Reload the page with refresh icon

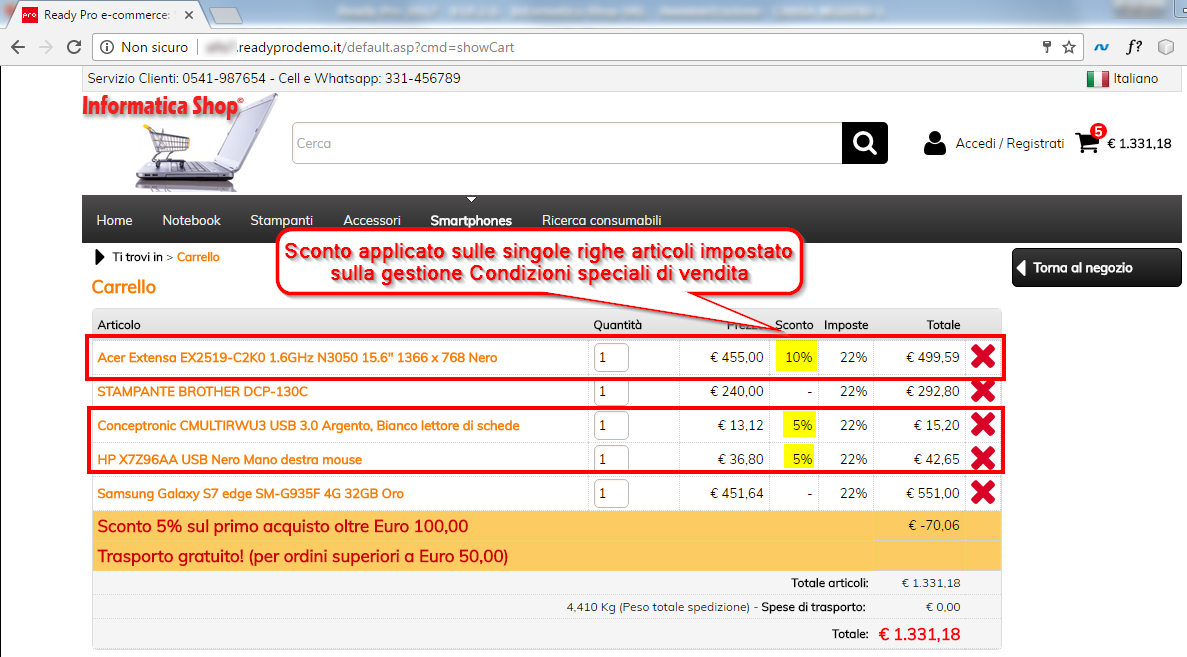(x=74, y=47)
